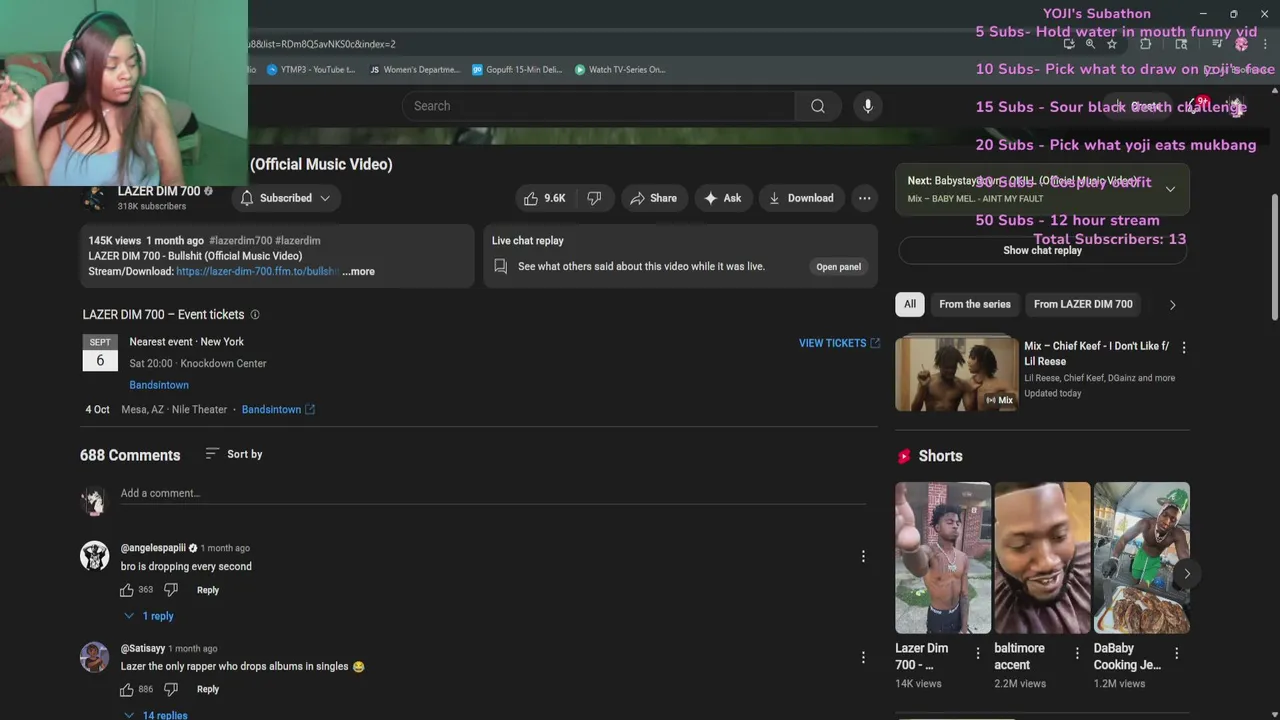The width and height of the screenshot is (1280, 720).
Task: Show more filter chips with the right arrow
Action: [1173, 304]
